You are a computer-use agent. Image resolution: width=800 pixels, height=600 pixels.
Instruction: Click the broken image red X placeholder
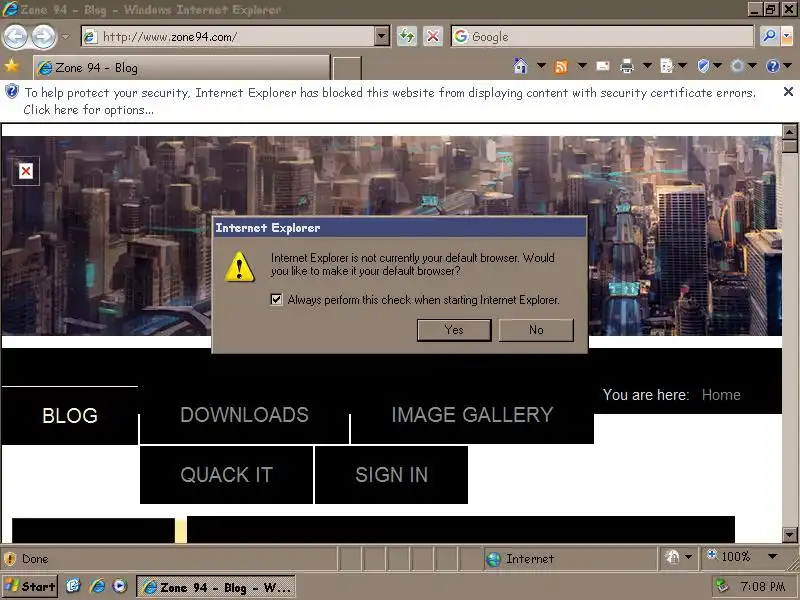tap(26, 171)
